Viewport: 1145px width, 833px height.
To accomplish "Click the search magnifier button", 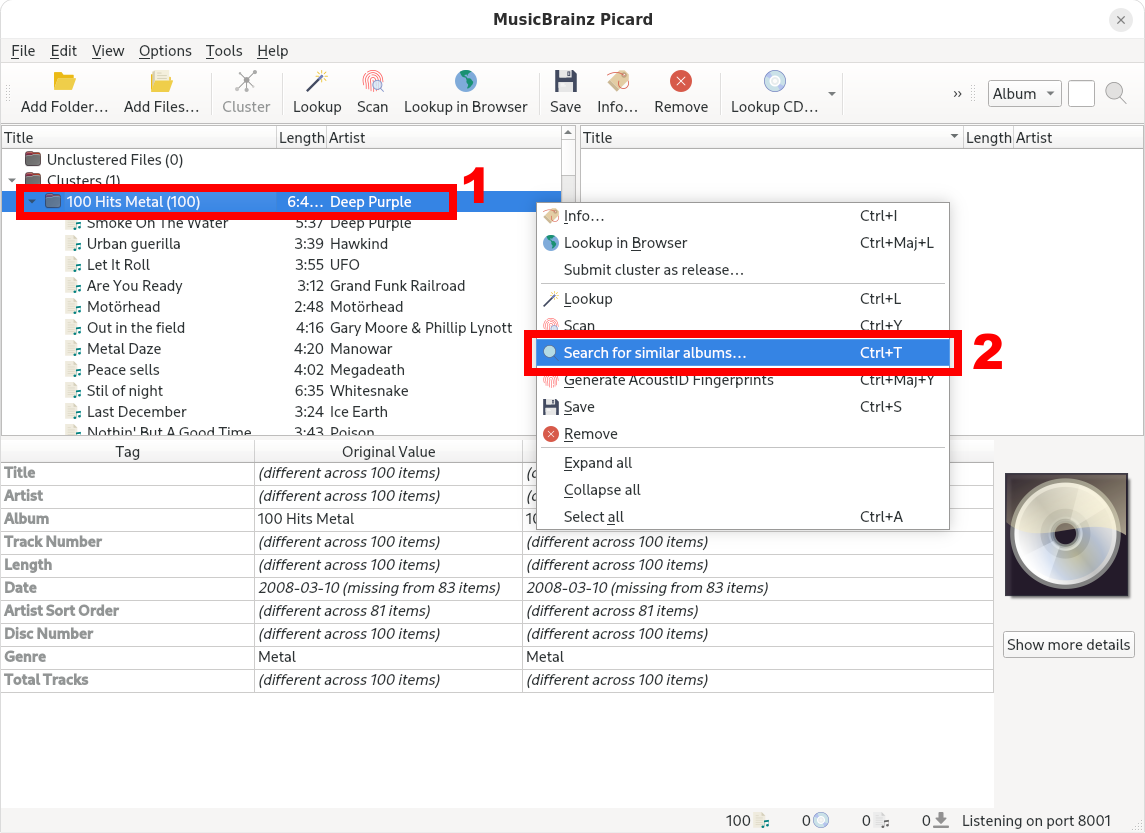I will click(1115, 94).
